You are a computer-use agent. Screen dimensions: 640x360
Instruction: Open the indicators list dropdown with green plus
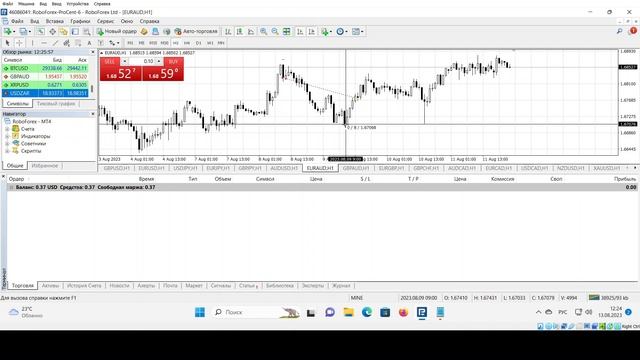pyautogui.click(x=326, y=31)
